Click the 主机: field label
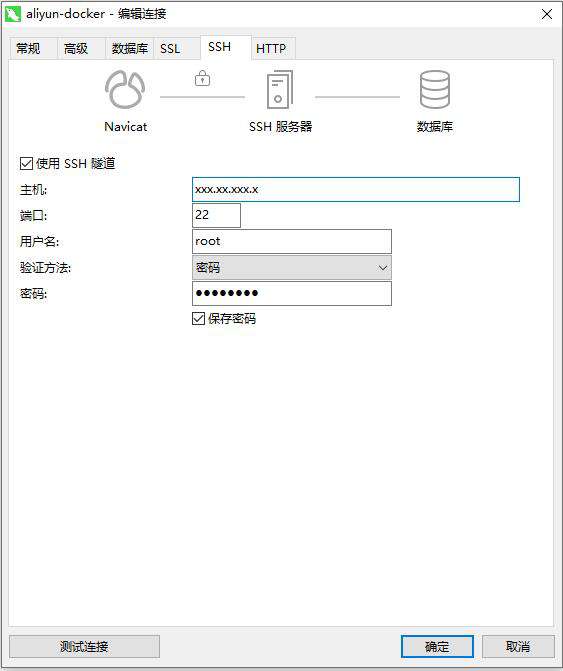 33,190
